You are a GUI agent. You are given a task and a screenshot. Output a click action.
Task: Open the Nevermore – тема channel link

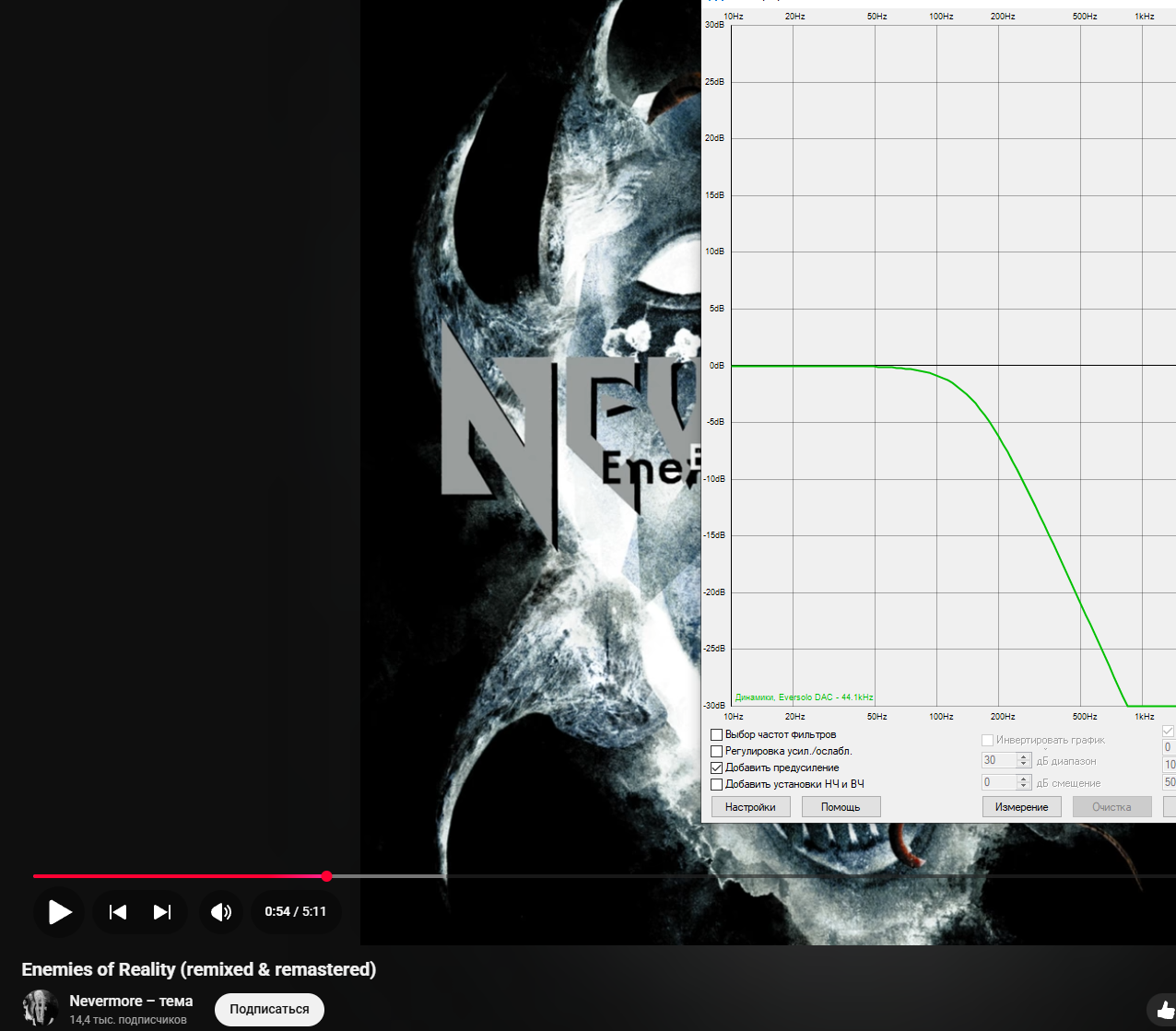131,1001
